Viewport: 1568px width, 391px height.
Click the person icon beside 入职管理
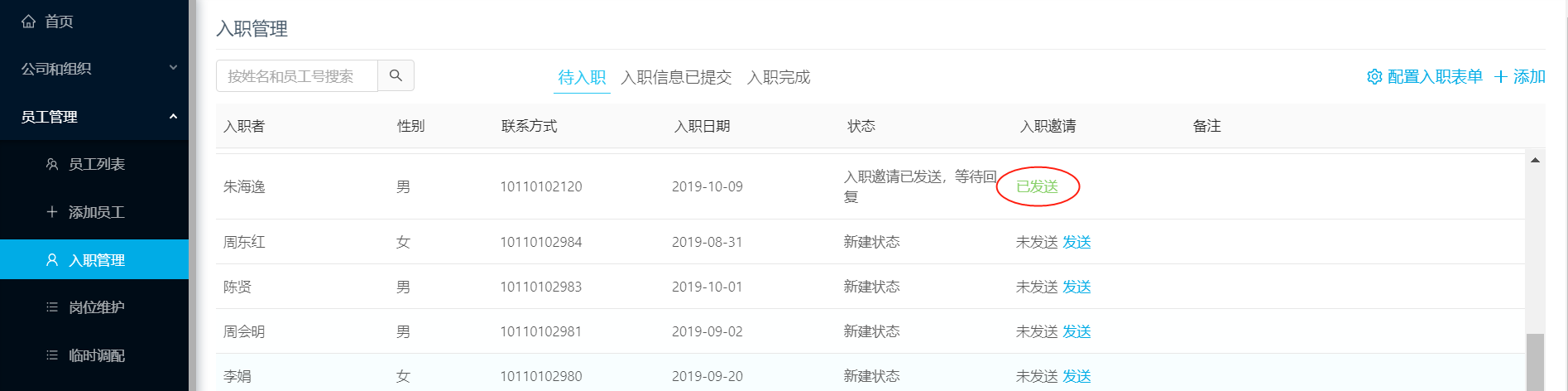[51, 260]
